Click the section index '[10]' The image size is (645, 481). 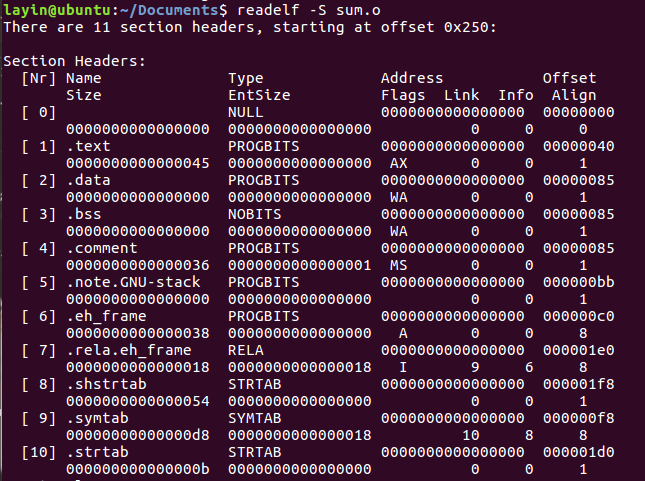tap(39, 453)
